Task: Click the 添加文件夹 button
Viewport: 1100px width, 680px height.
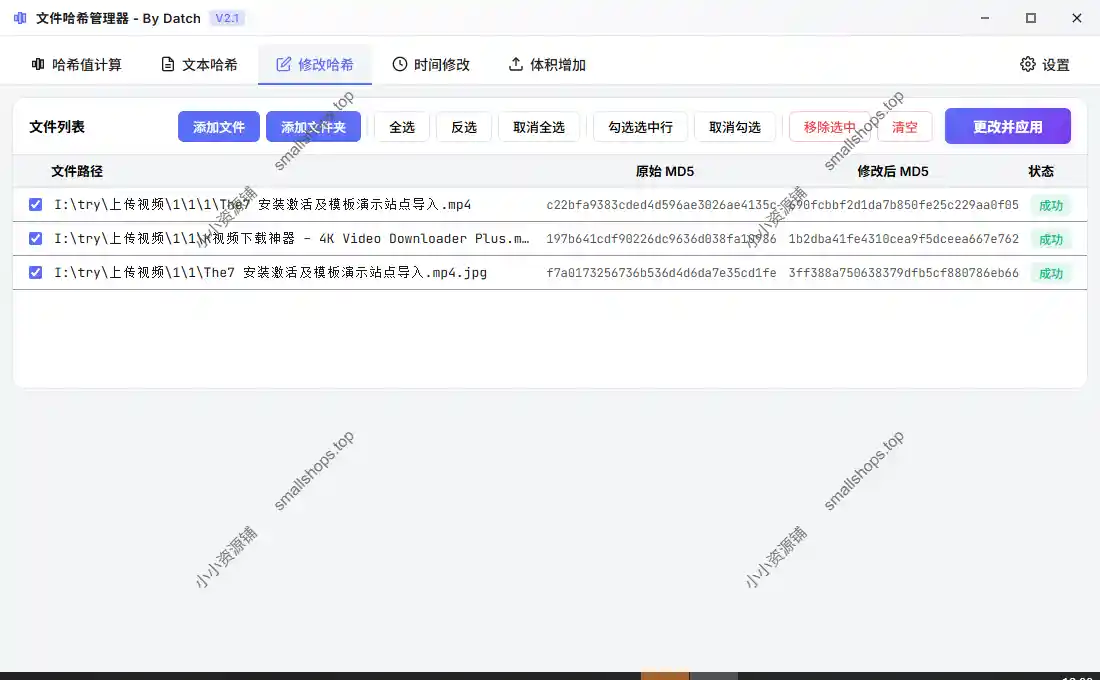Action: point(314,127)
